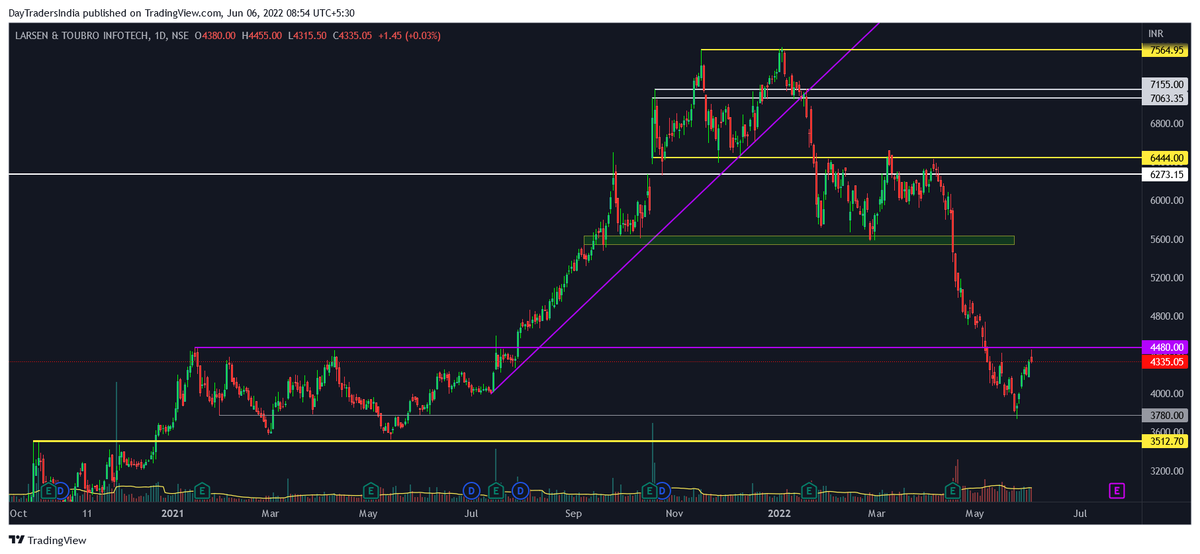The height and width of the screenshot is (554, 1200).
Task: Select the 6444.00 yellow price label
Action: click(1166, 158)
